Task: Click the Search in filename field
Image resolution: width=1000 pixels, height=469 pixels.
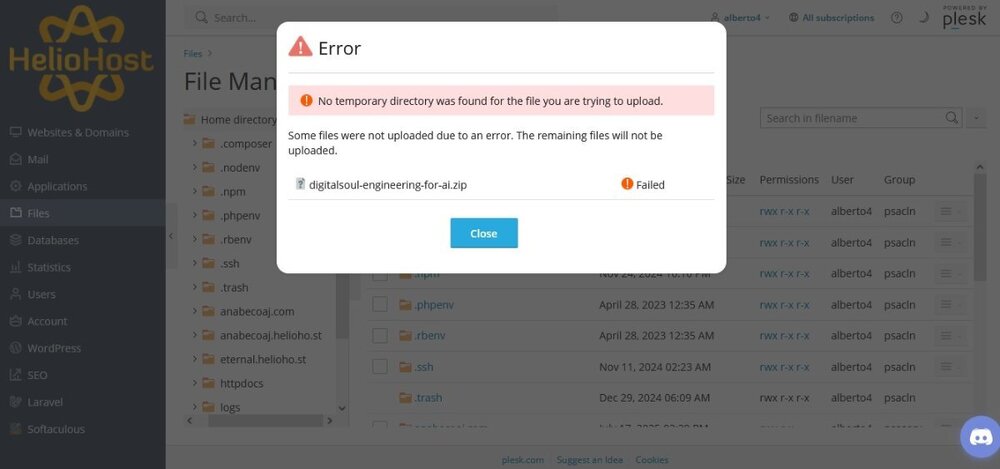Action: click(852, 118)
